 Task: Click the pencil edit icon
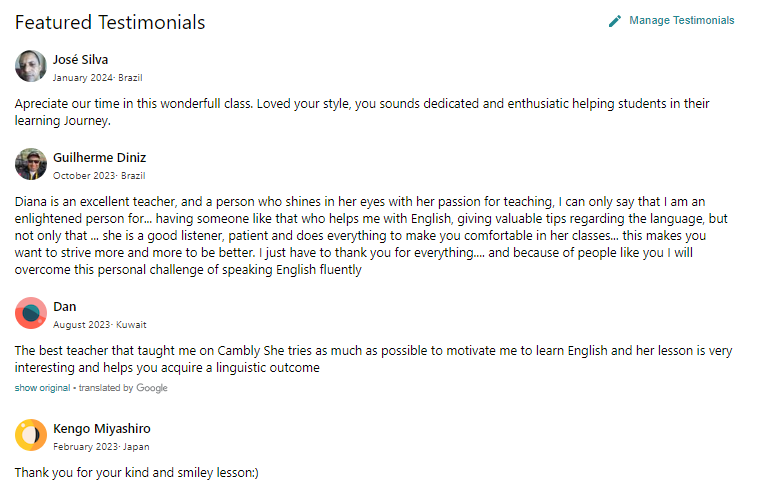click(615, 21)
